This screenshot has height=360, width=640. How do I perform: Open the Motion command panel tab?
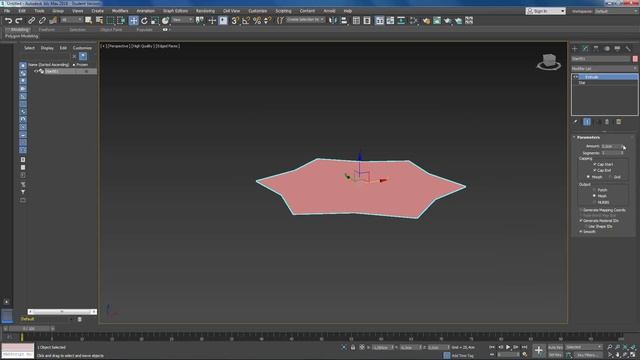[x=607, y=49]
